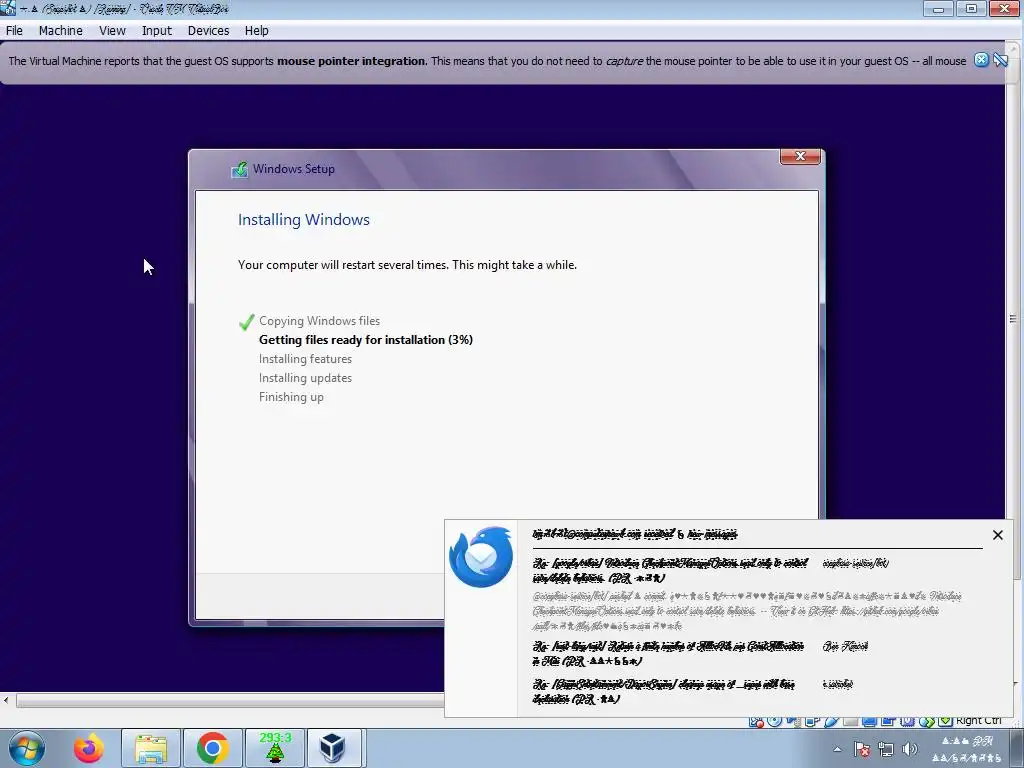Click the VM vertical scrollbar thumb
Screen dimensions: 1024x768
tap(1013, 319)
